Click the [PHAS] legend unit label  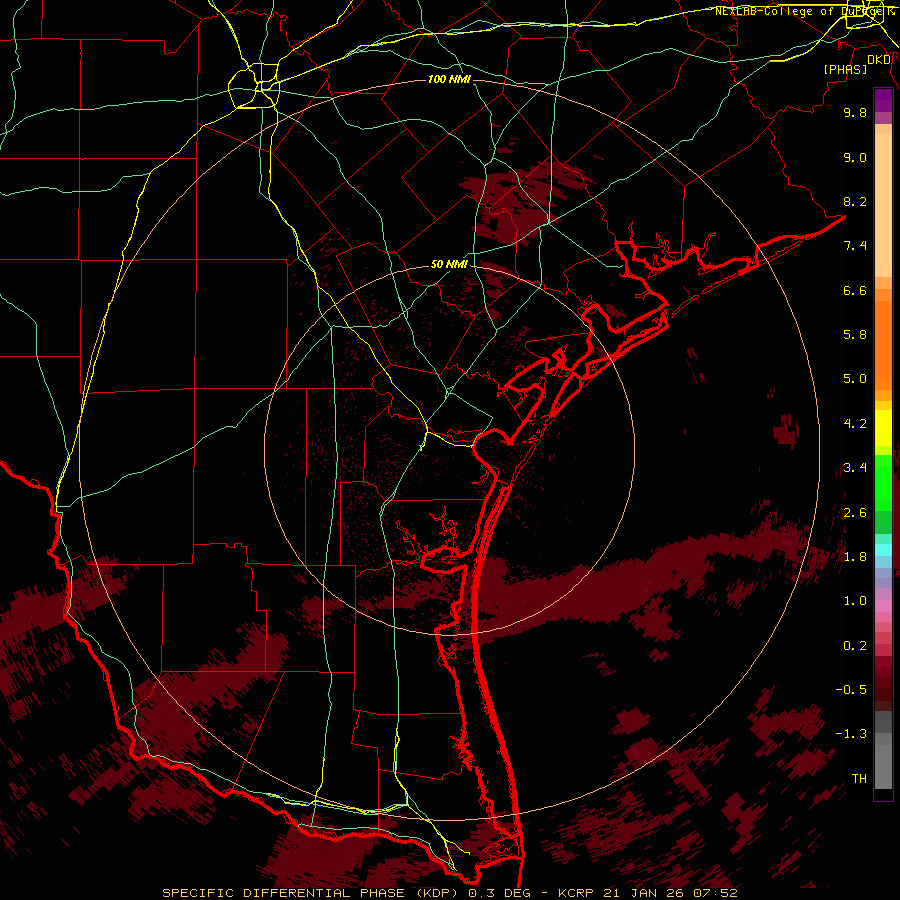[845, 70]
